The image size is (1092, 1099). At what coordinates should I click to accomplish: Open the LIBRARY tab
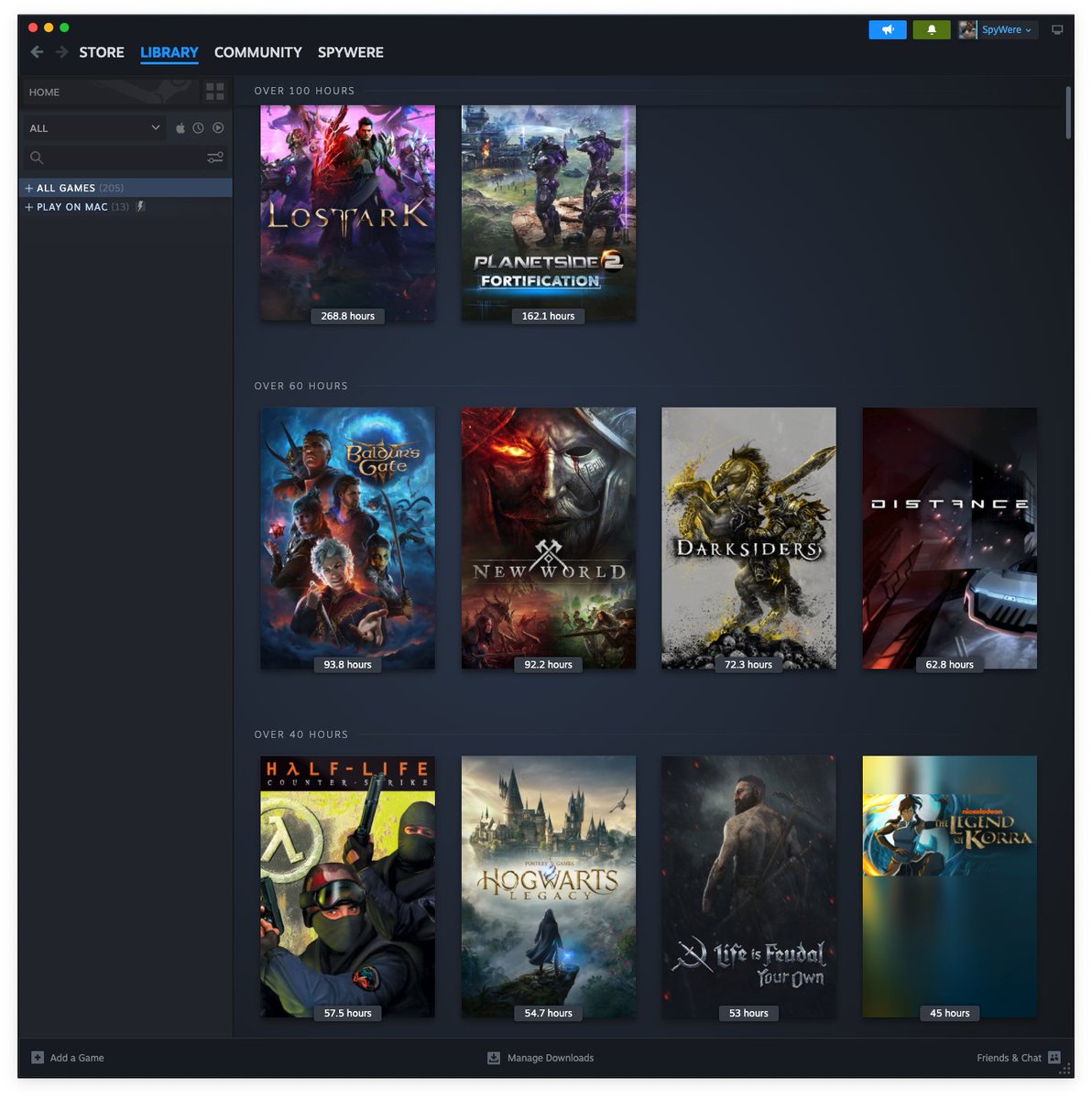[x=169, y=52]
